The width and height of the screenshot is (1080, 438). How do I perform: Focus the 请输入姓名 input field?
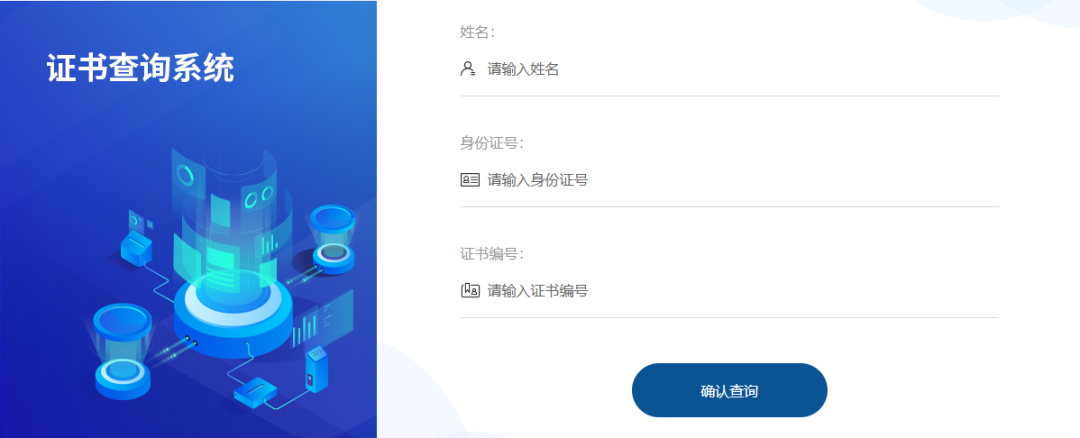click(x=729, y=70)
